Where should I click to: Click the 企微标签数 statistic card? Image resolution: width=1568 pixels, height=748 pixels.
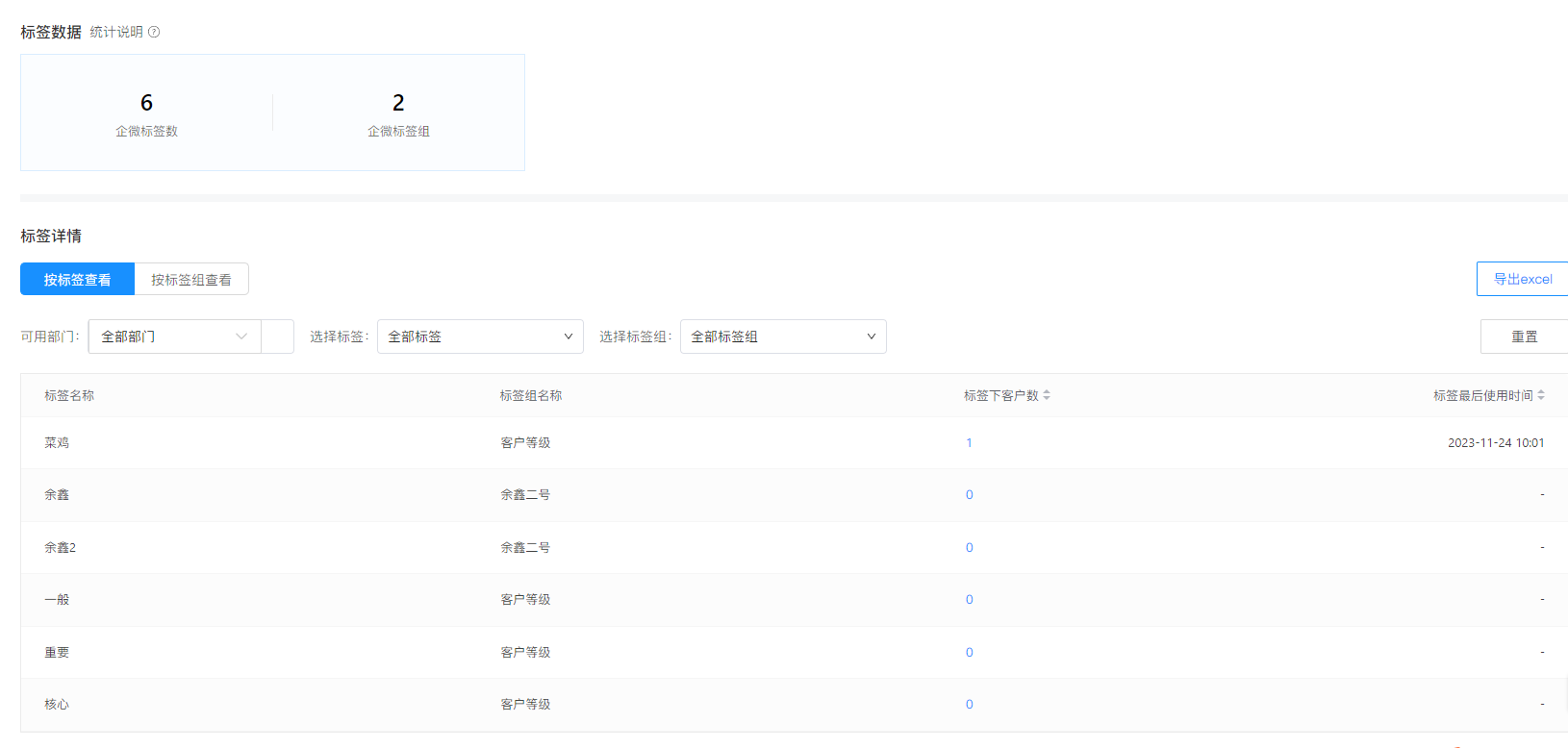coord(146,113)
